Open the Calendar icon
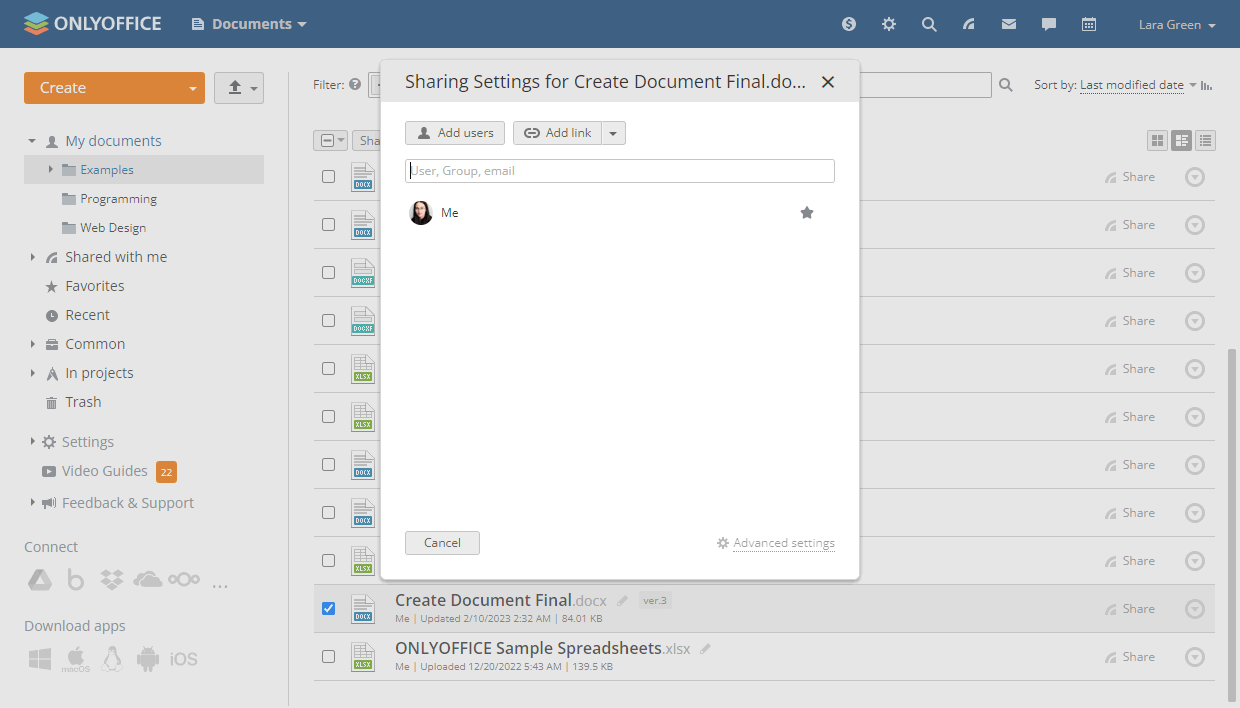The image size is (1240, 708). click(x=1088, y=23)
